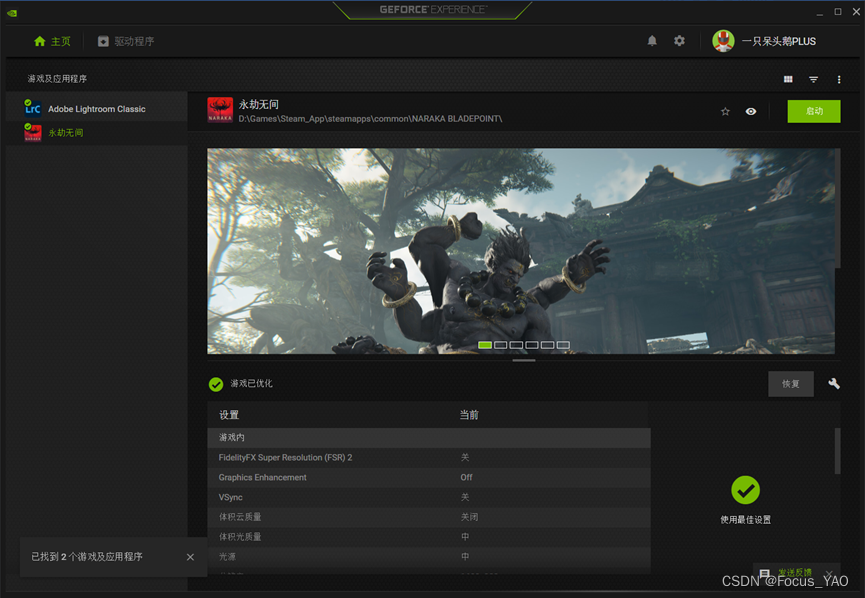Select the second screenshot indicator

point(500,345)
